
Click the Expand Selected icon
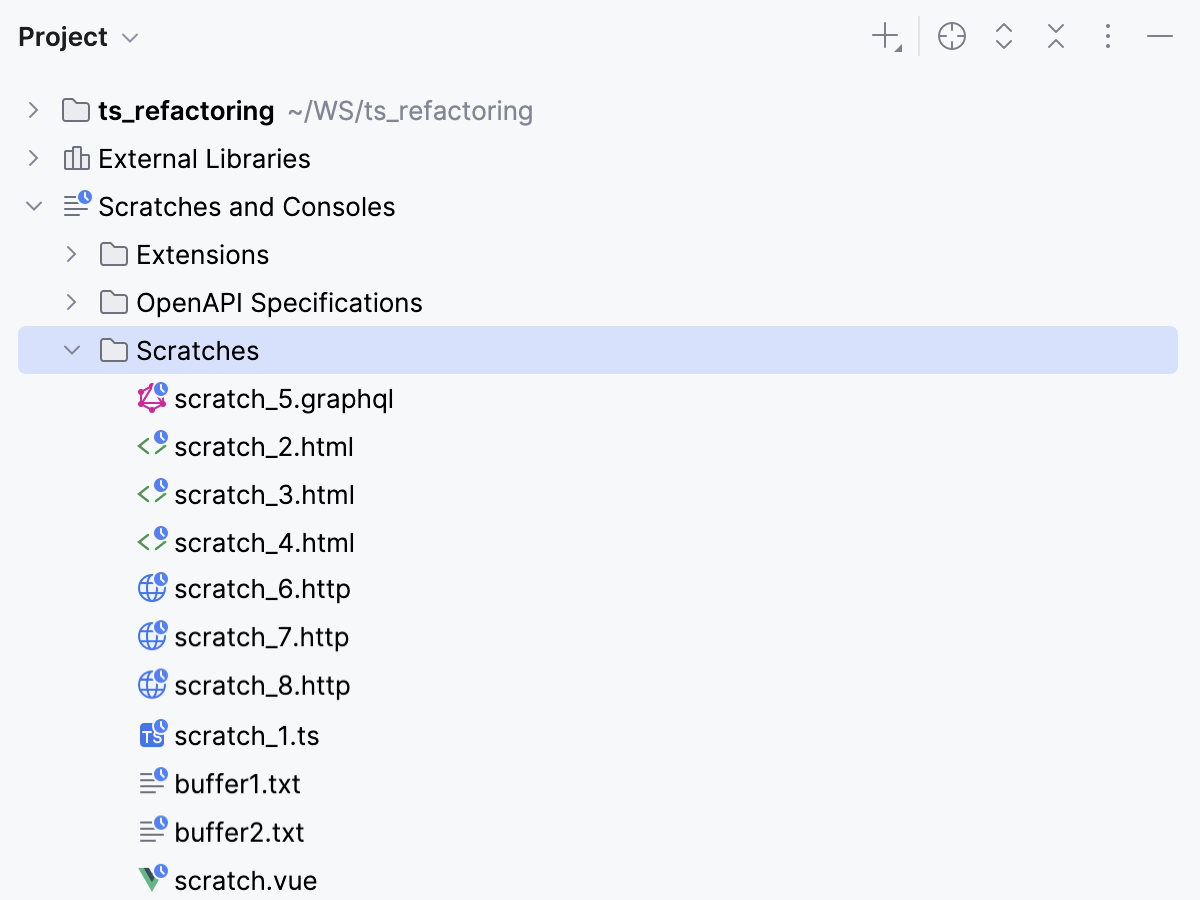click(x=1004, y=38)
